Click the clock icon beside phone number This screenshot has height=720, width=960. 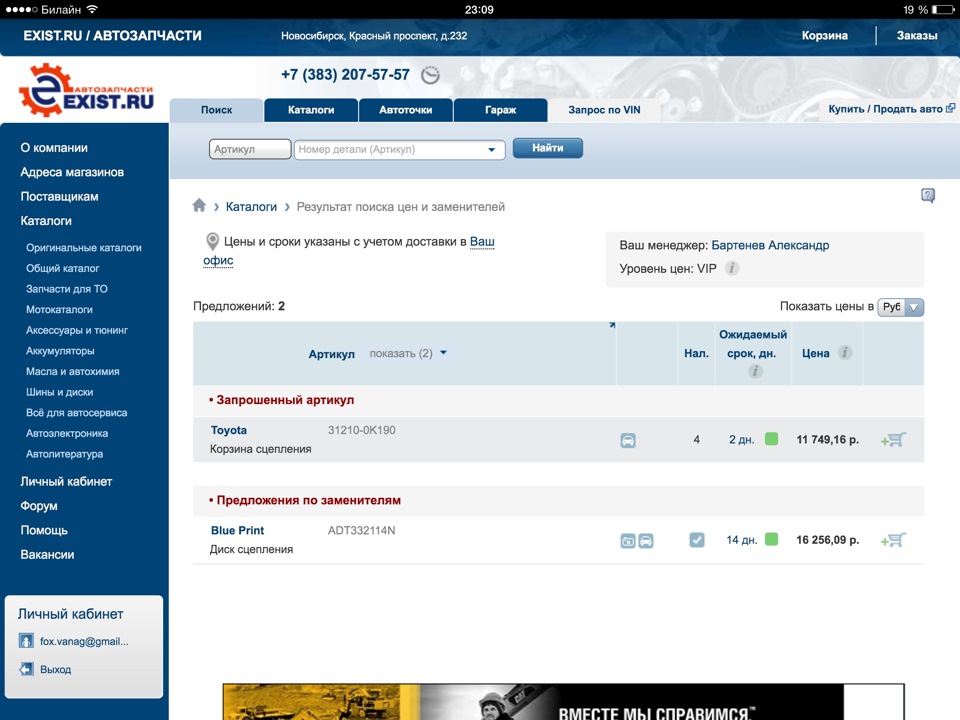pos(430,75)
